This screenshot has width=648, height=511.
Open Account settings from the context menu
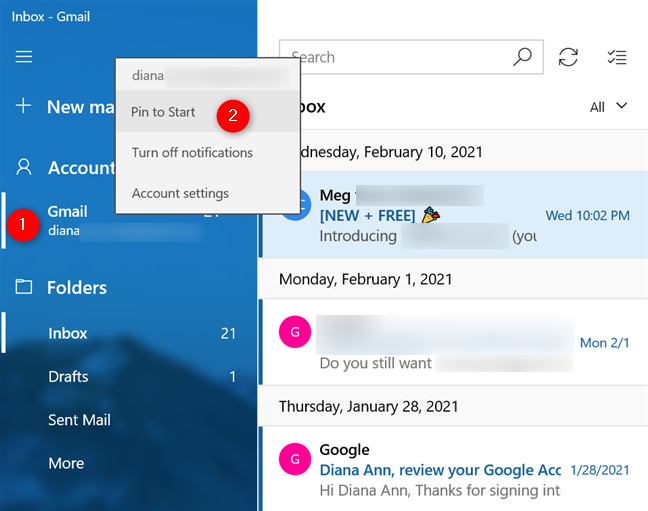tap(208, 193)
